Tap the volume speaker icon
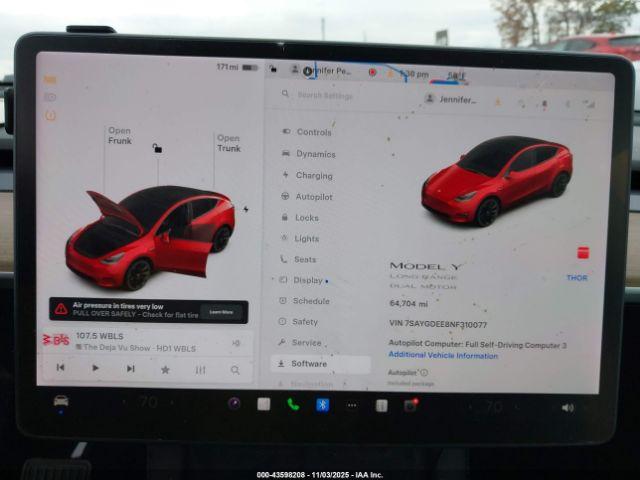The image size is (640, 480). tap(568, 408)
